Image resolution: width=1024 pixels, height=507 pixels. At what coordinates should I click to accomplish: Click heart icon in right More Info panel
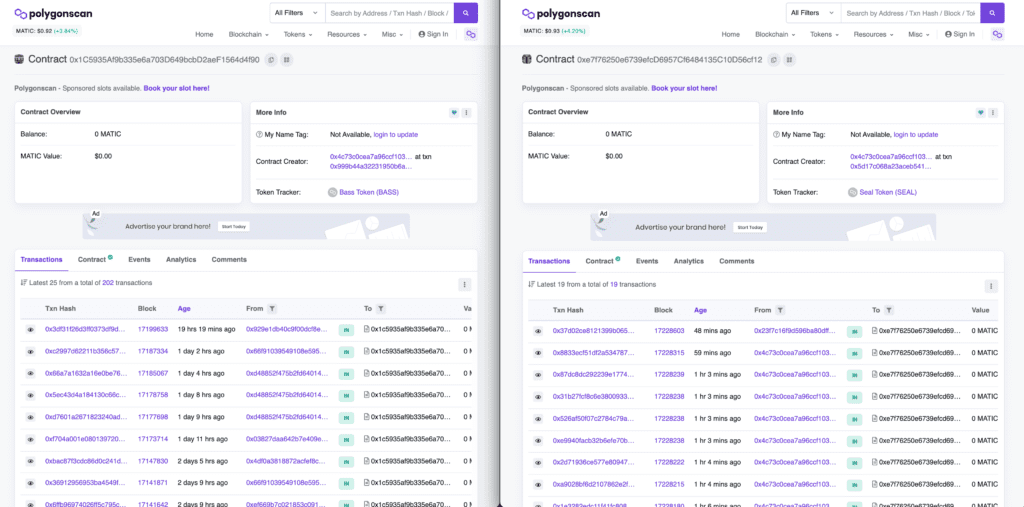(x=980, y=112)
